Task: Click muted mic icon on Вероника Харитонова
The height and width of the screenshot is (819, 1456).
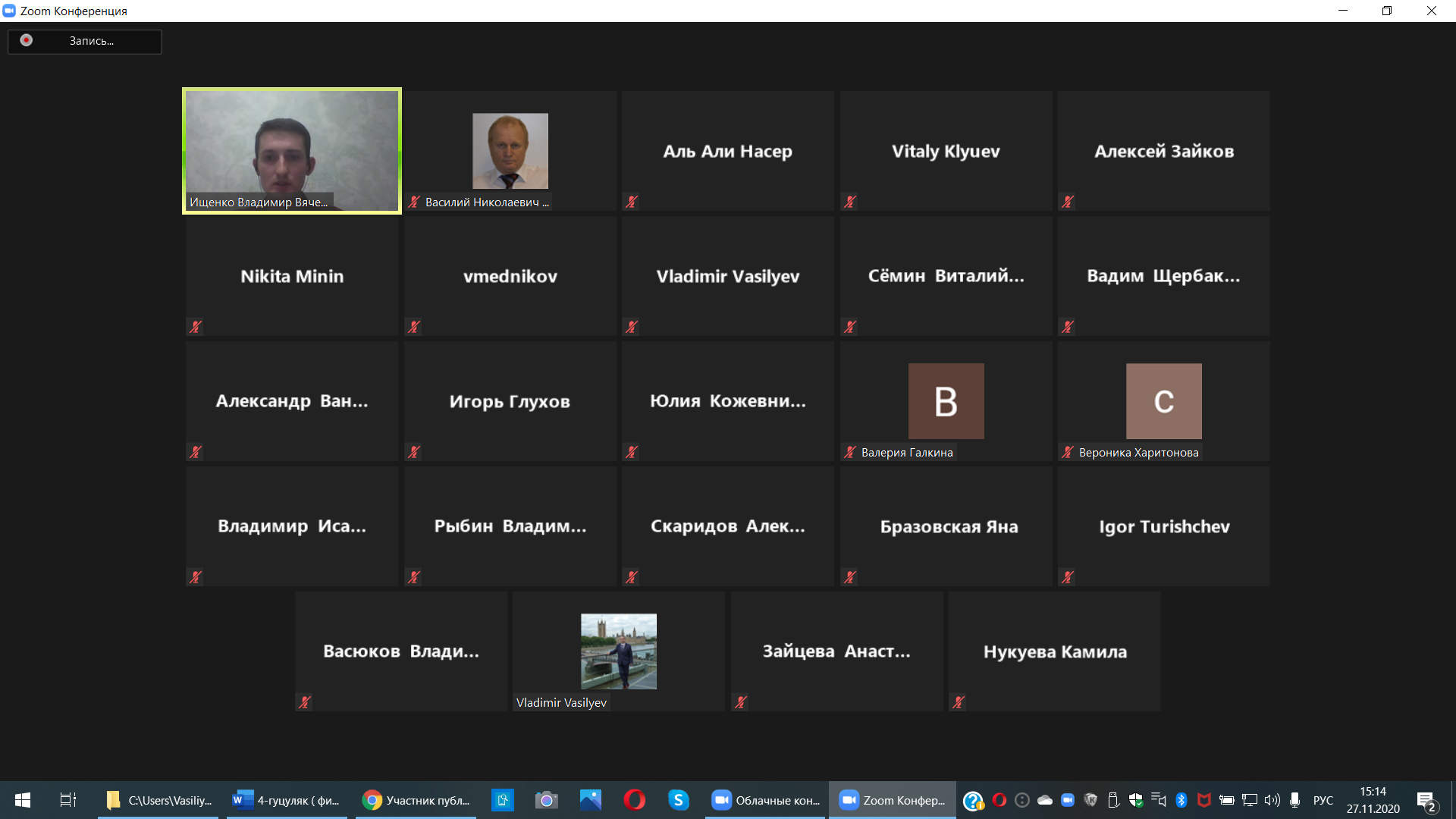Action: click(x=1067, y=452)
